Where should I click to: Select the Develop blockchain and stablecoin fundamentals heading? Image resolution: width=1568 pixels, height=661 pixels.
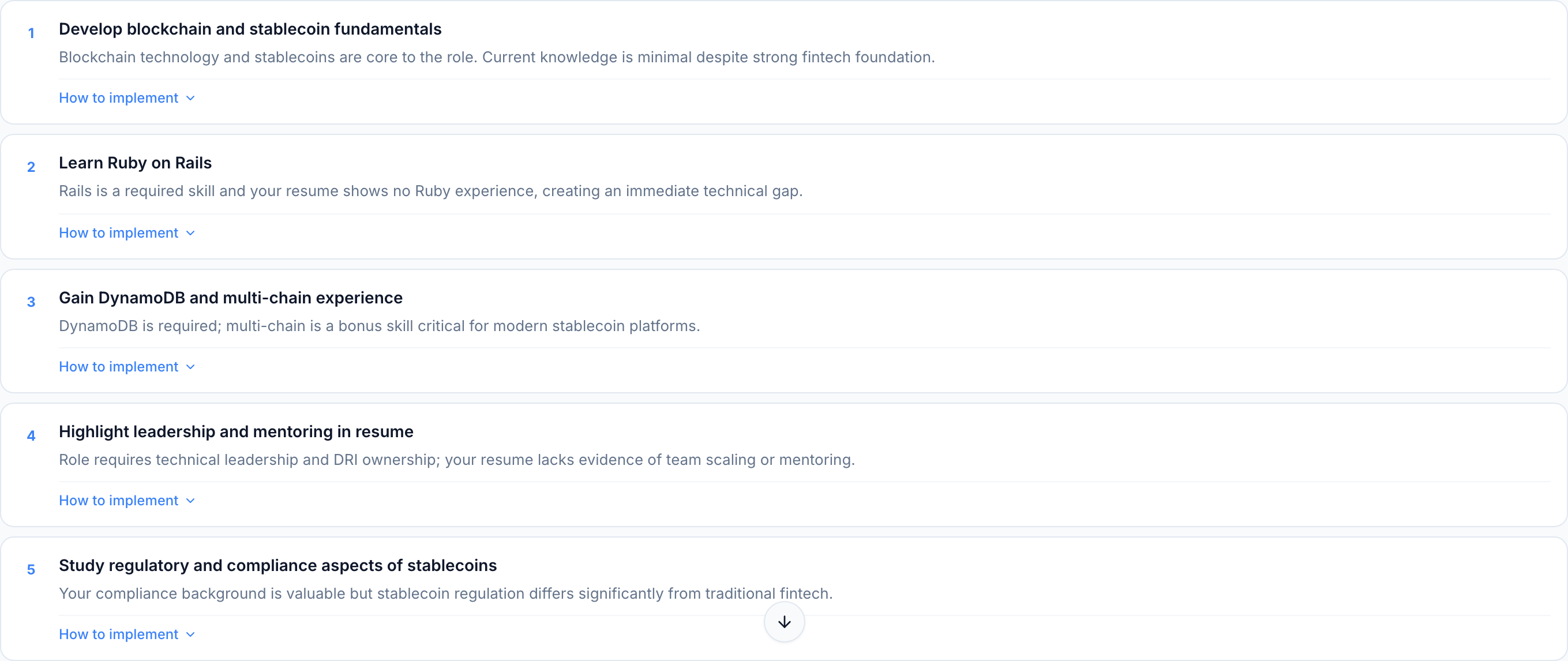250,29
